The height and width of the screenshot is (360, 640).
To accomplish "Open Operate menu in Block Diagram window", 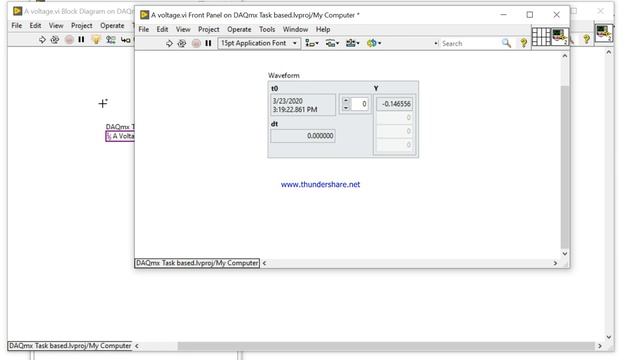I will (x=112, y=25).
